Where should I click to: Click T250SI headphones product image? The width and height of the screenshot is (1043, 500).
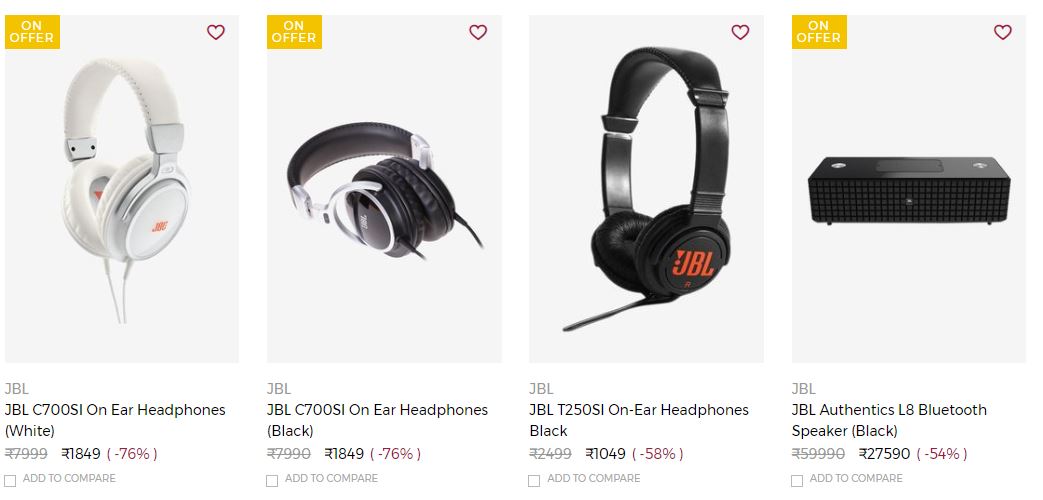[646, 189]
